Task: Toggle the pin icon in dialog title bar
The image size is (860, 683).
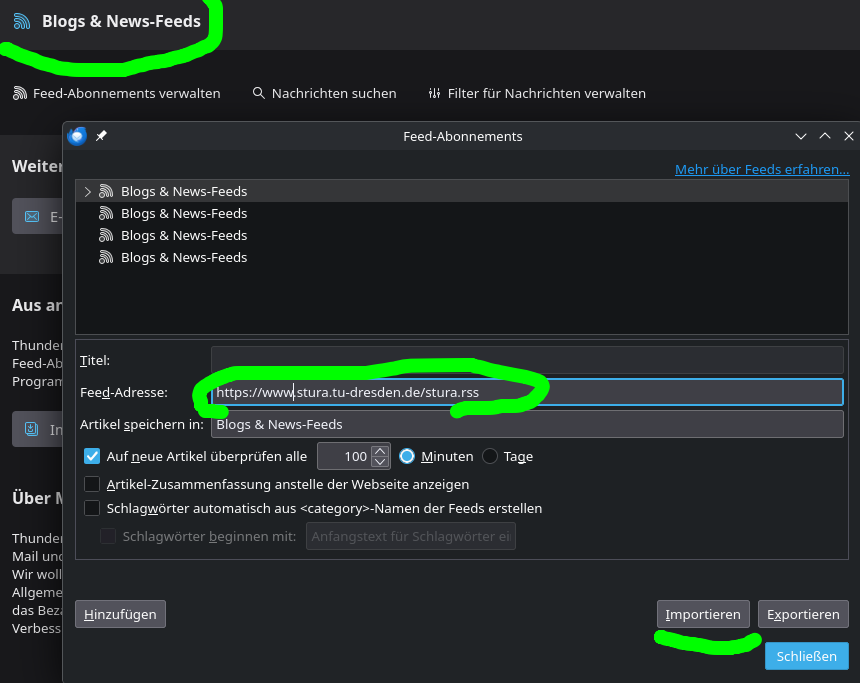Action: pyautogui.click(x=101, y=136)
